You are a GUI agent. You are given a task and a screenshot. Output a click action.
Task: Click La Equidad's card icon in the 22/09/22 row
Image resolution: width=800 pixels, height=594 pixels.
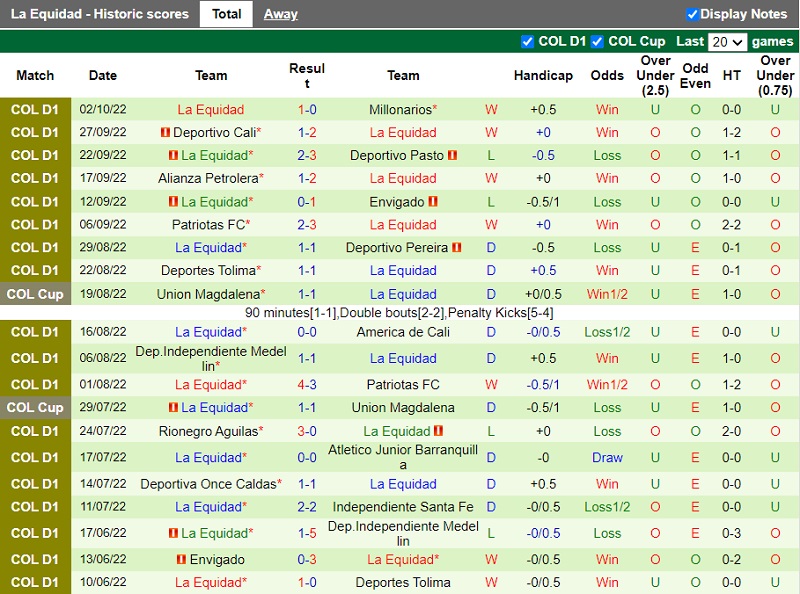click(173, 156)
